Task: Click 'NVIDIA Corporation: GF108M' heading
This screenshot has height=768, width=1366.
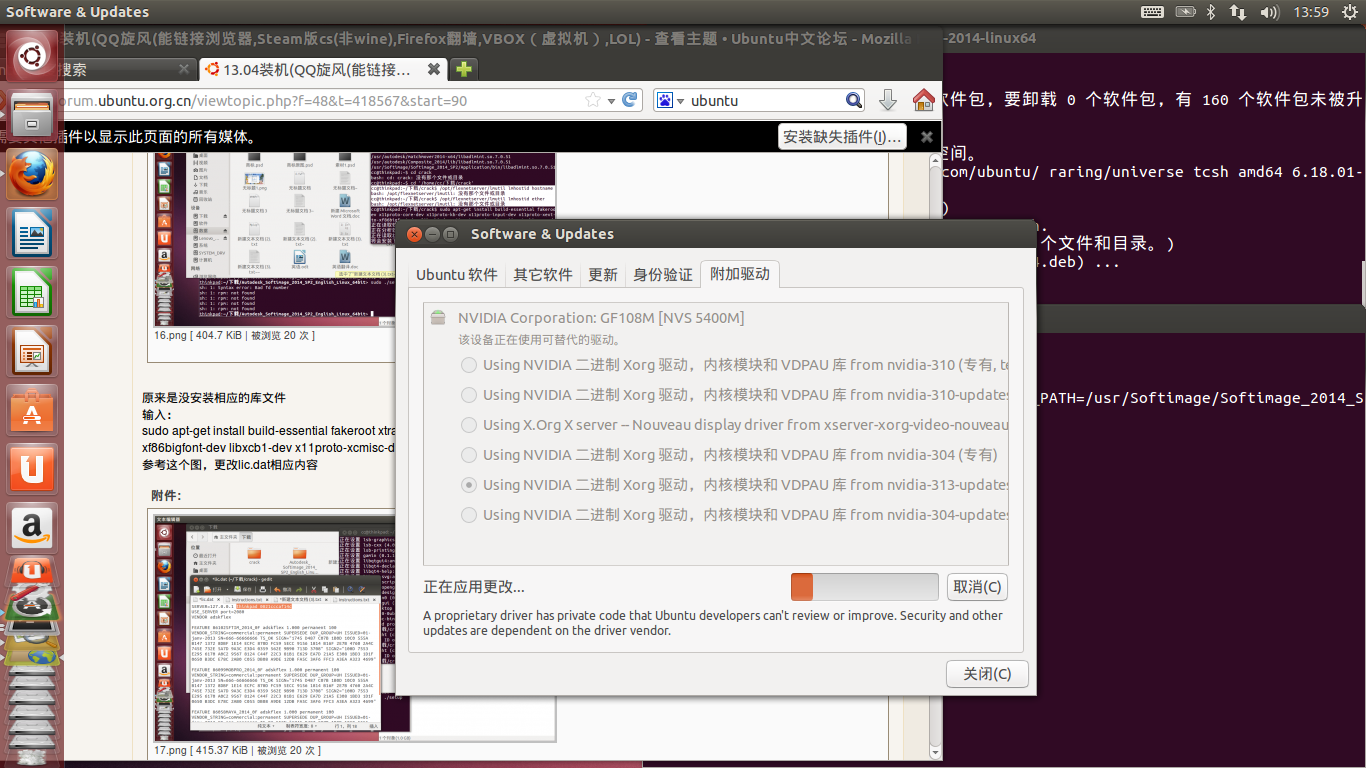Action: pos(601,318)
